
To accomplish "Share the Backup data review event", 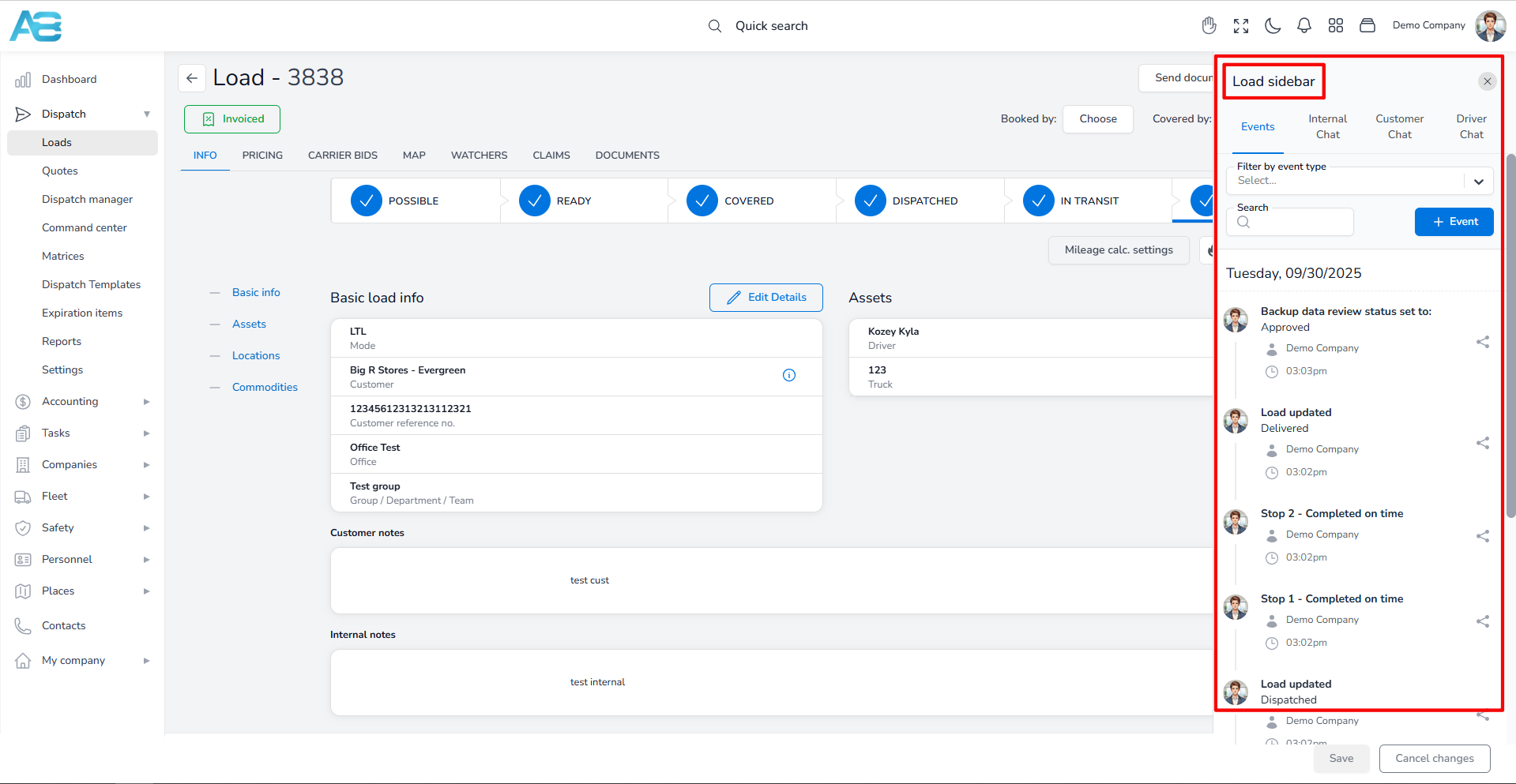I will coord(1482,342).
